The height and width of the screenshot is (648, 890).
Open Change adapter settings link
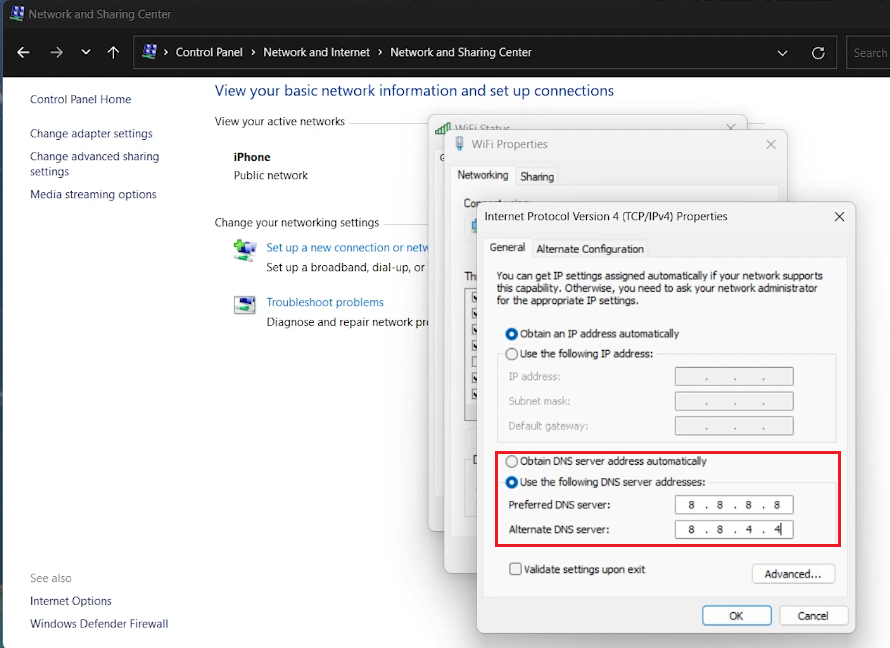click(x=91, y=134)
